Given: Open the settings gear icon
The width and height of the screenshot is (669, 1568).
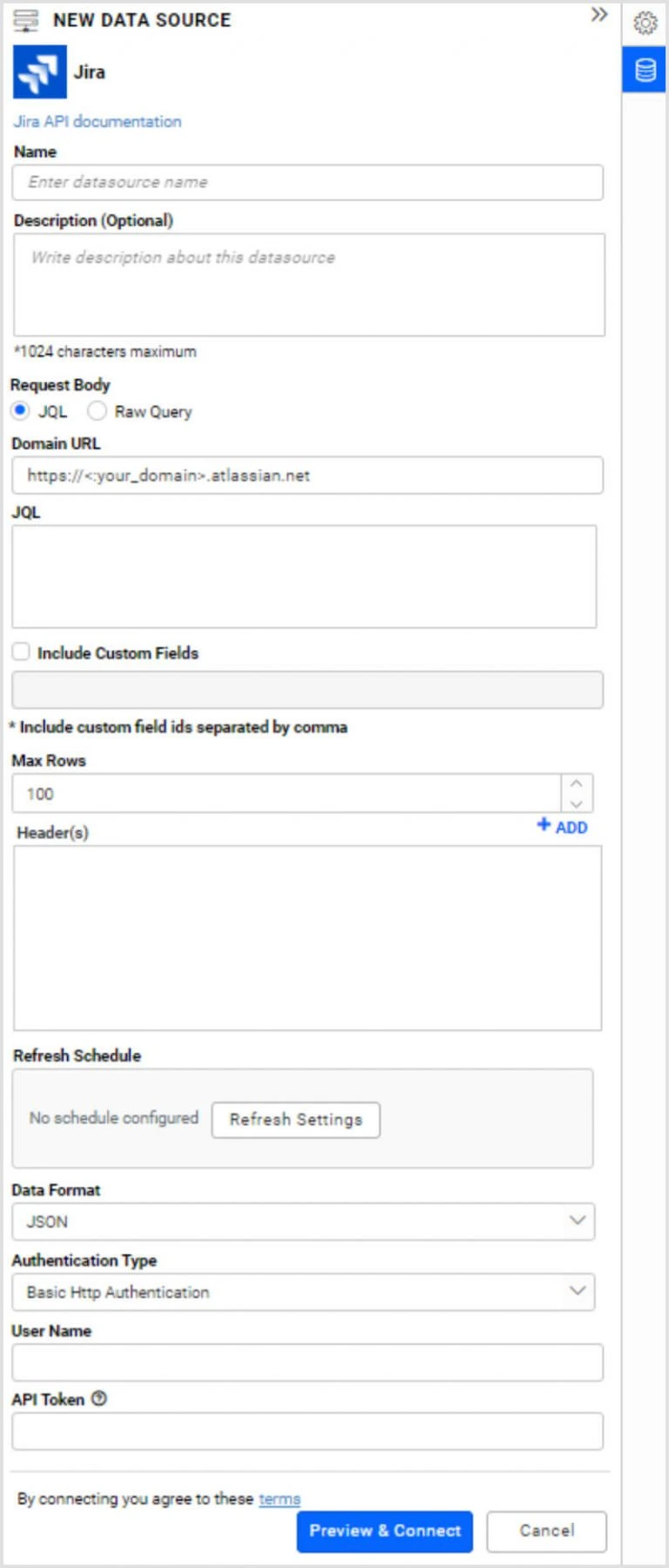Looking at the screenshot, I should pyautogui.click(x=645, y=23).
